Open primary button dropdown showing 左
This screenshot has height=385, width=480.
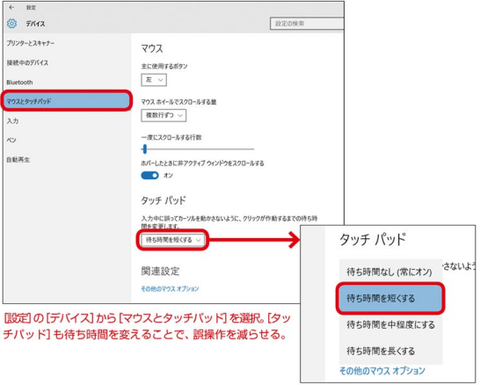(154, 80)
